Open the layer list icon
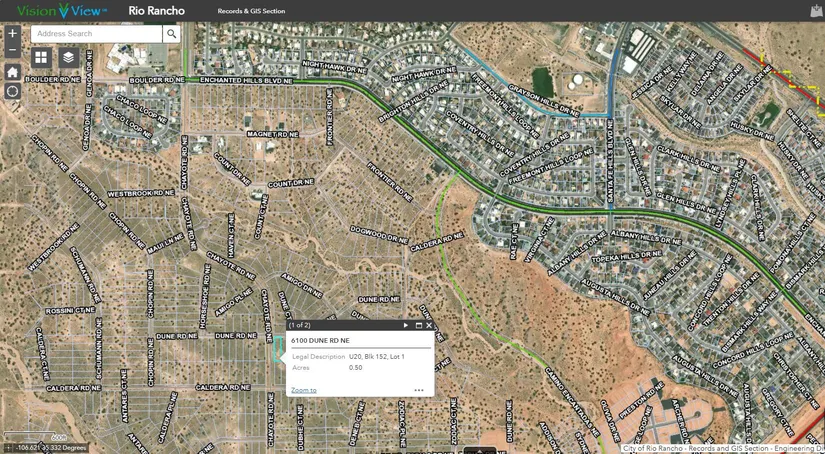This screenshot has width=825, height=454. coord(68,58)
